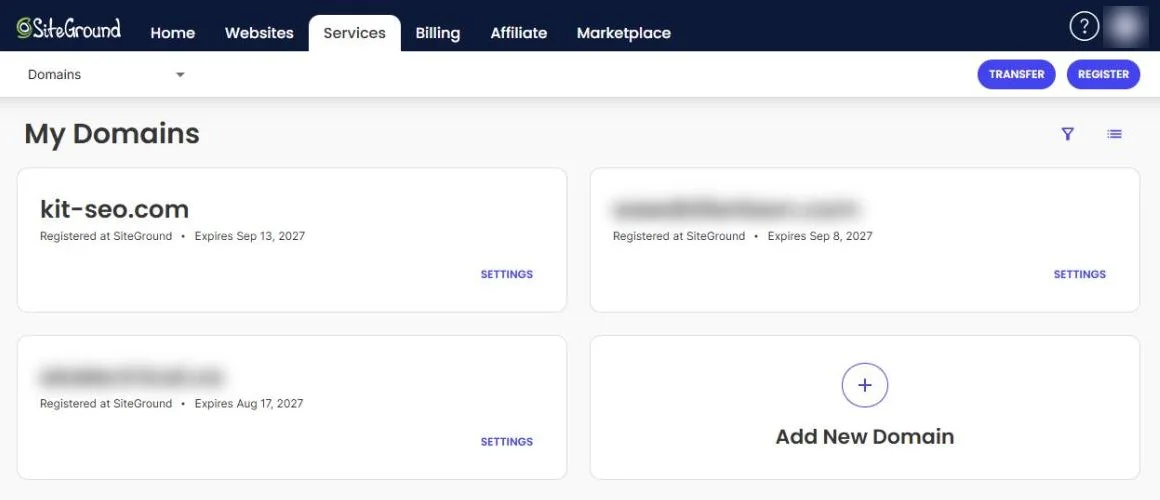Expand the Domains dropdown arrow
1160x500 pixels.
[180, 75]
